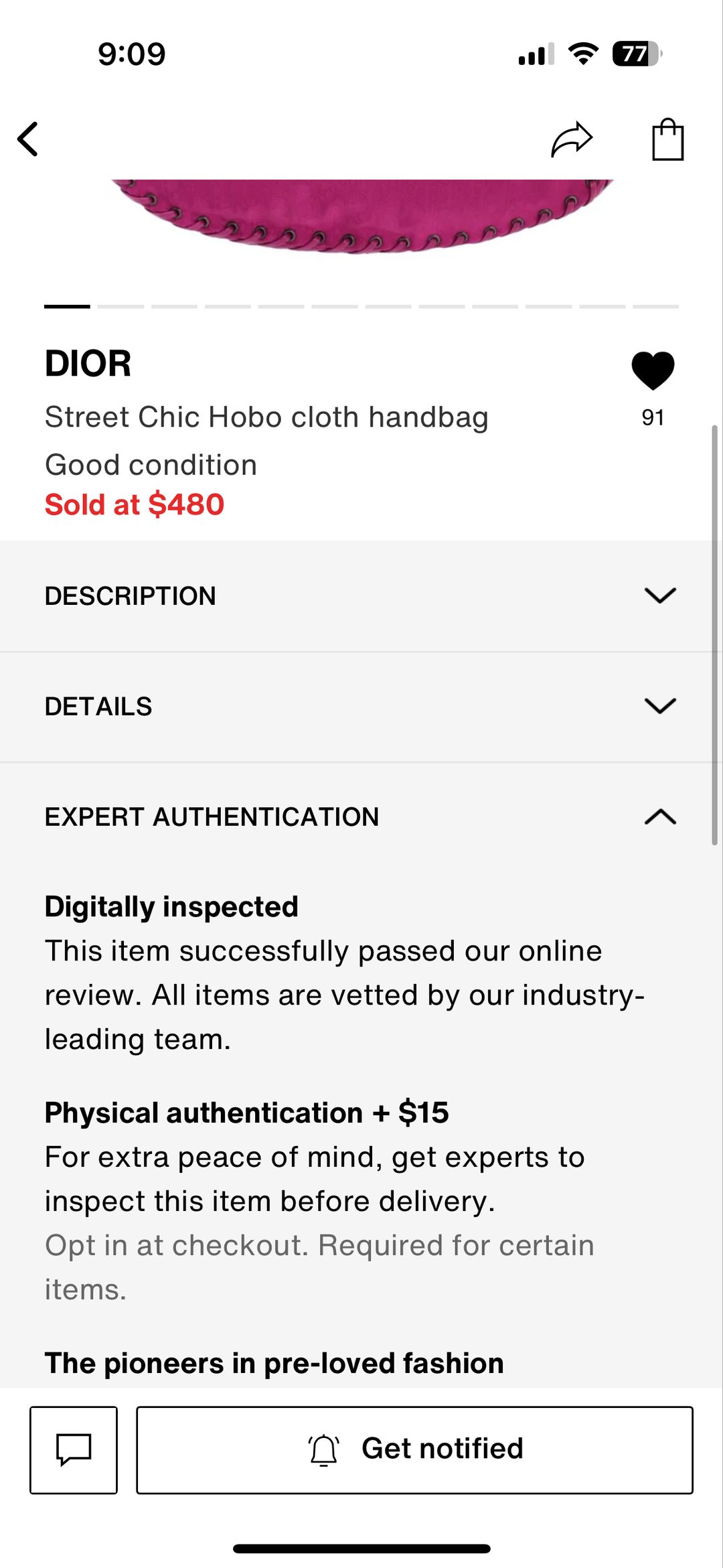Screen dimensions: 723x1568
Task: Toggle the heart favorite icon
Action: 653,370
